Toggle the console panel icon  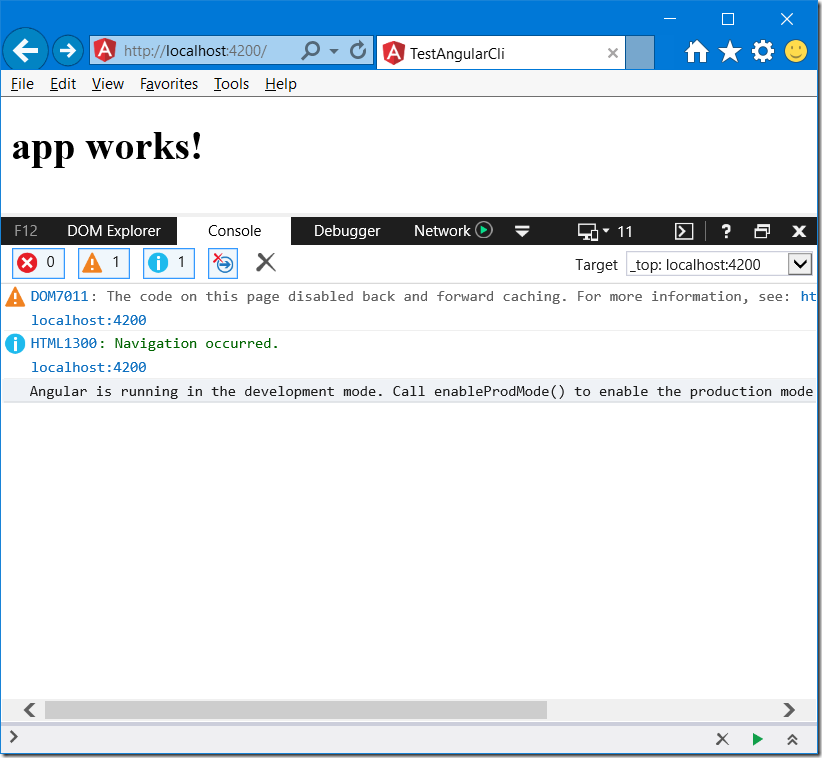point(684,231)
